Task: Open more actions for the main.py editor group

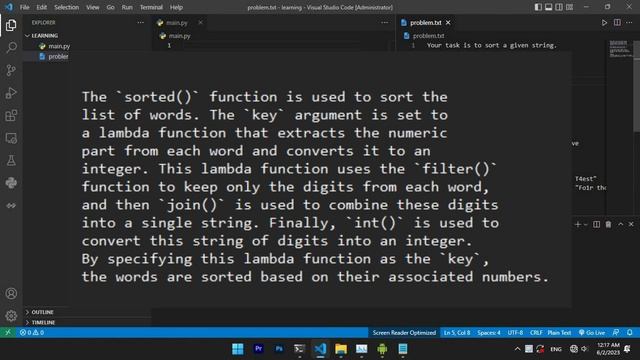Action: (x=384, y=23)
